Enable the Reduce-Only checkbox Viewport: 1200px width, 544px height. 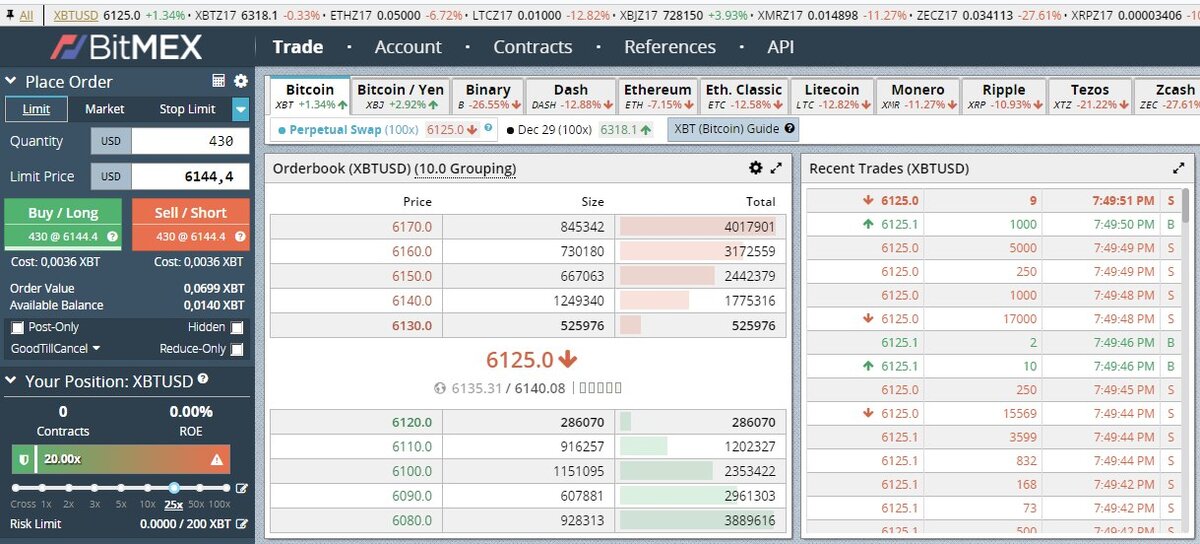[237, 349]
